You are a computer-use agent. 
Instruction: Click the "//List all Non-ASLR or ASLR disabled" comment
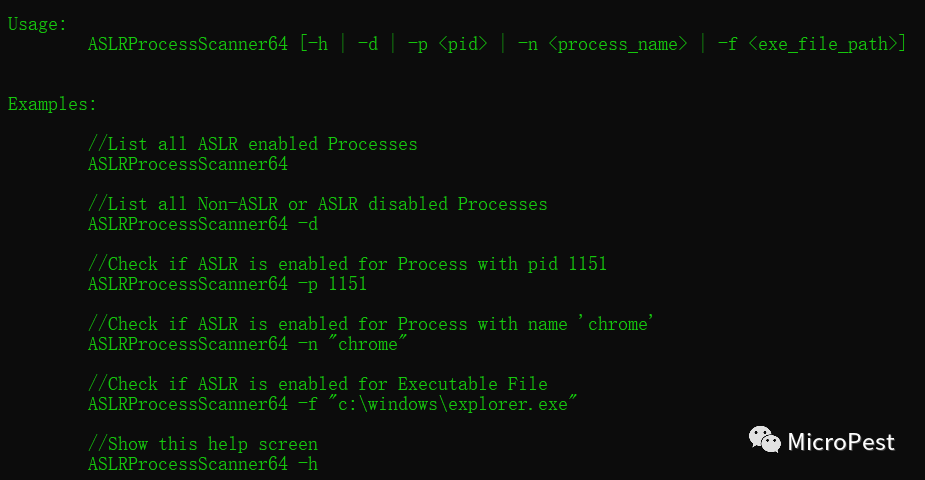(x=317, y=204)
